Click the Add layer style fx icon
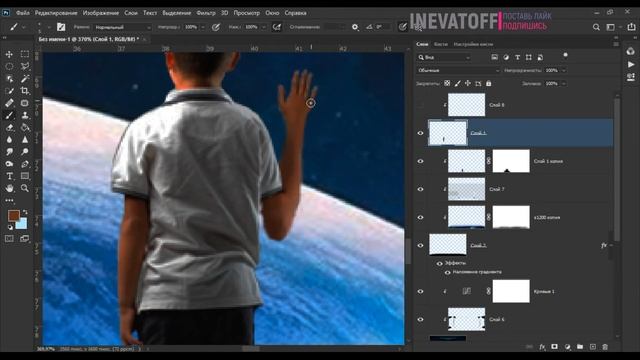The width and height of the screenshot is (640, 360). point(542,347)
